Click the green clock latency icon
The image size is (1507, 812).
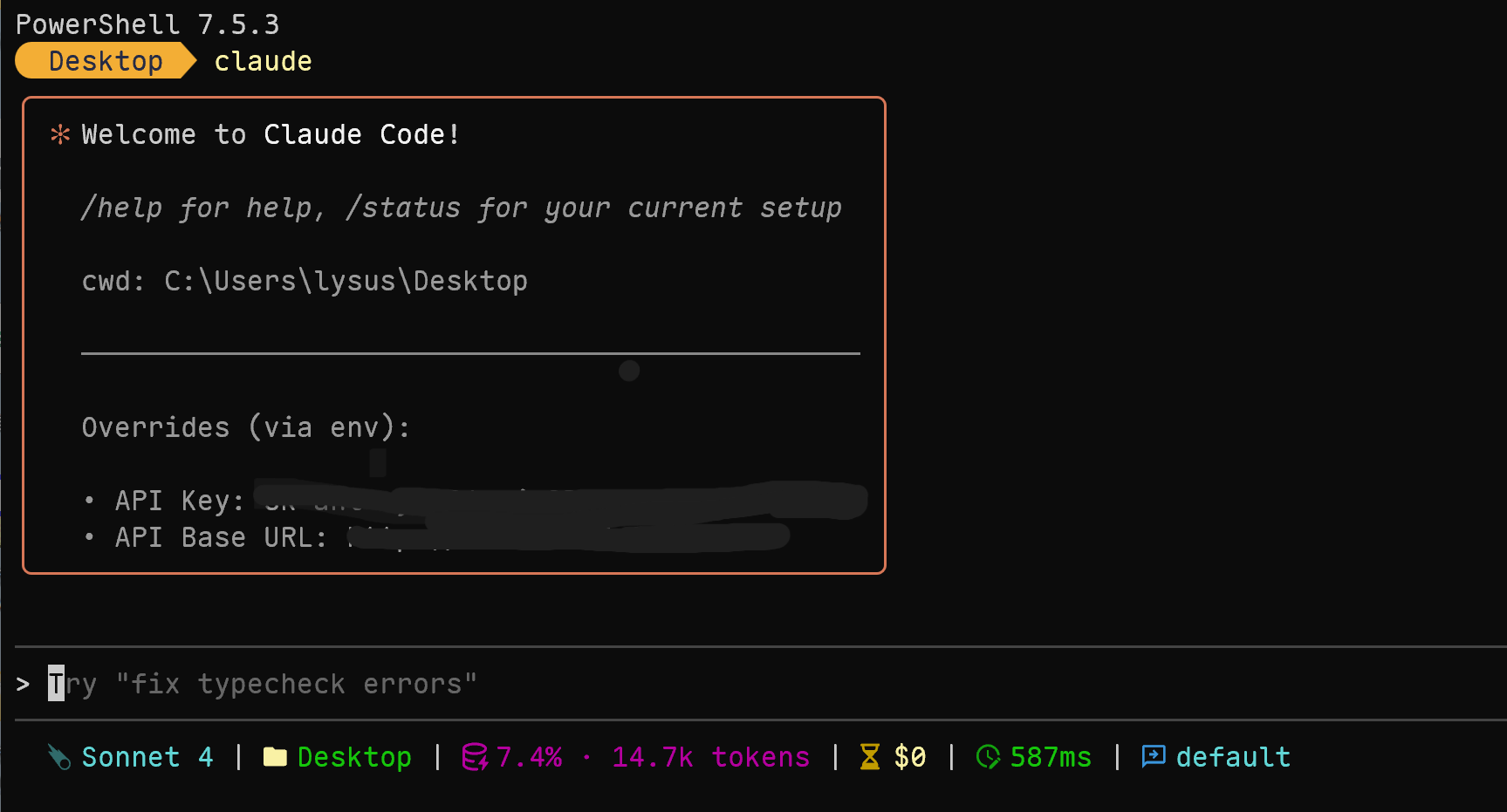[x=988, y=757]
